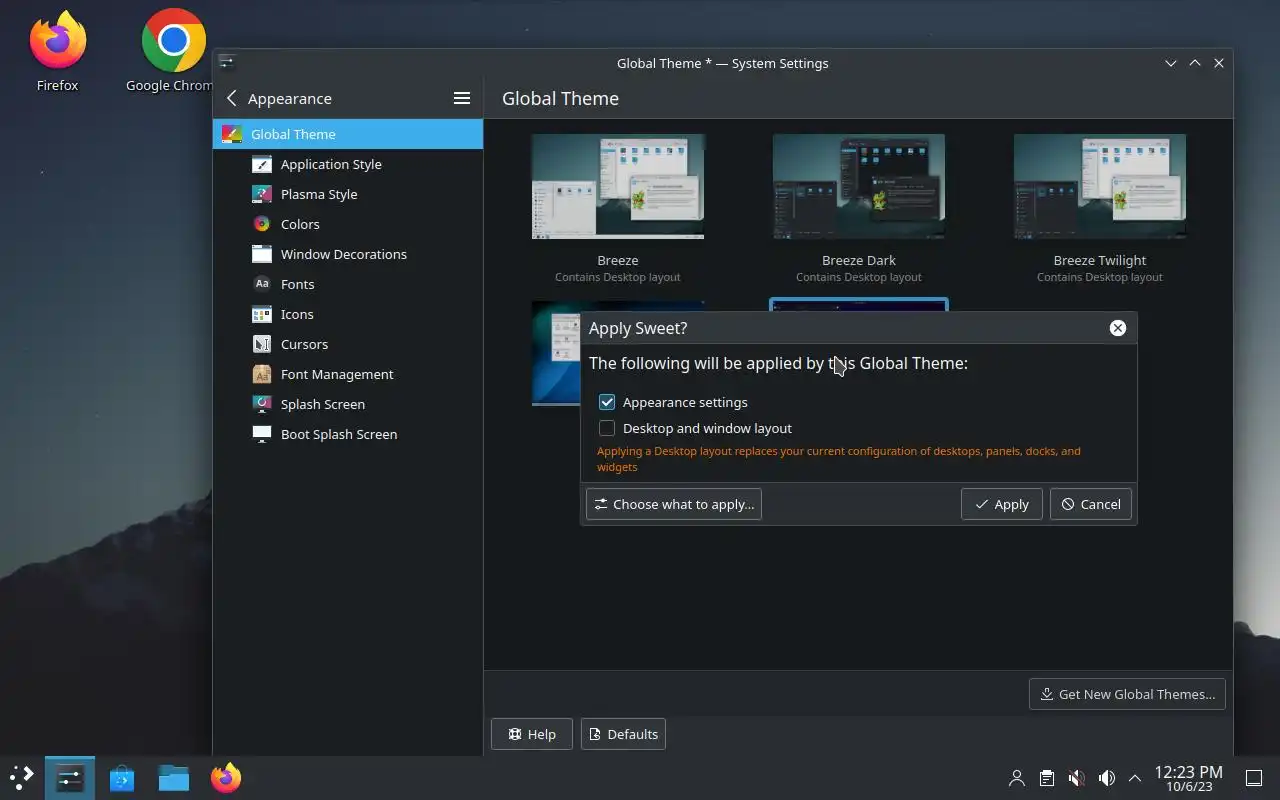Click the Font Management label

coord(337,374)
